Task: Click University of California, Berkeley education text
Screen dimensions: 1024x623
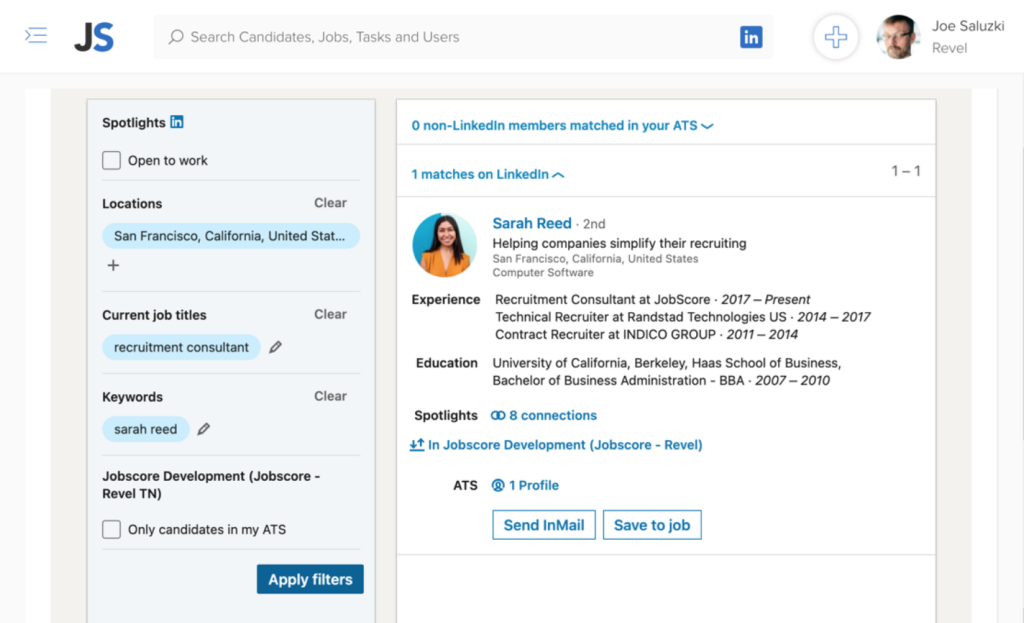Action: point(666,372)
